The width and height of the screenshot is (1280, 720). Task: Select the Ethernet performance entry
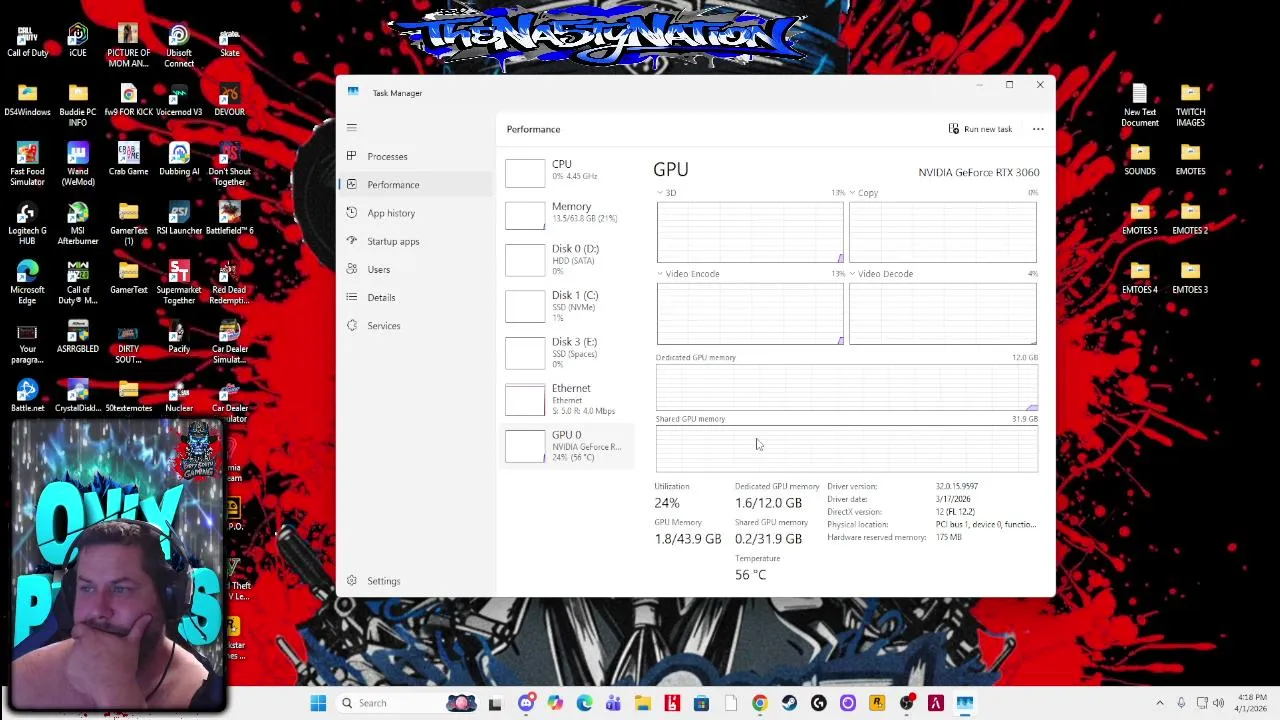click(x=567, y=399)
